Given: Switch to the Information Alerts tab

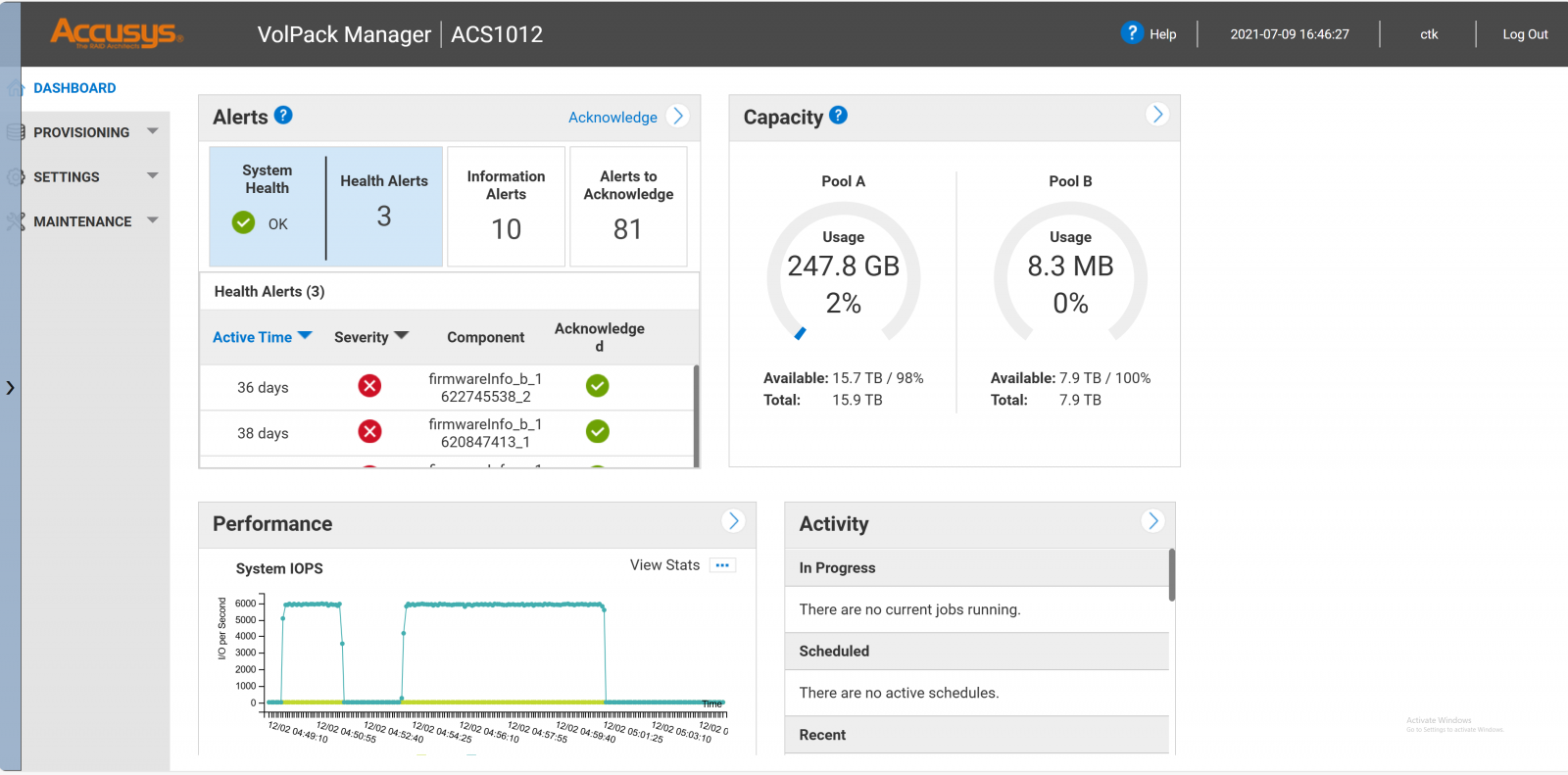Looking at the screenshot, I should [x=506, y=207].
